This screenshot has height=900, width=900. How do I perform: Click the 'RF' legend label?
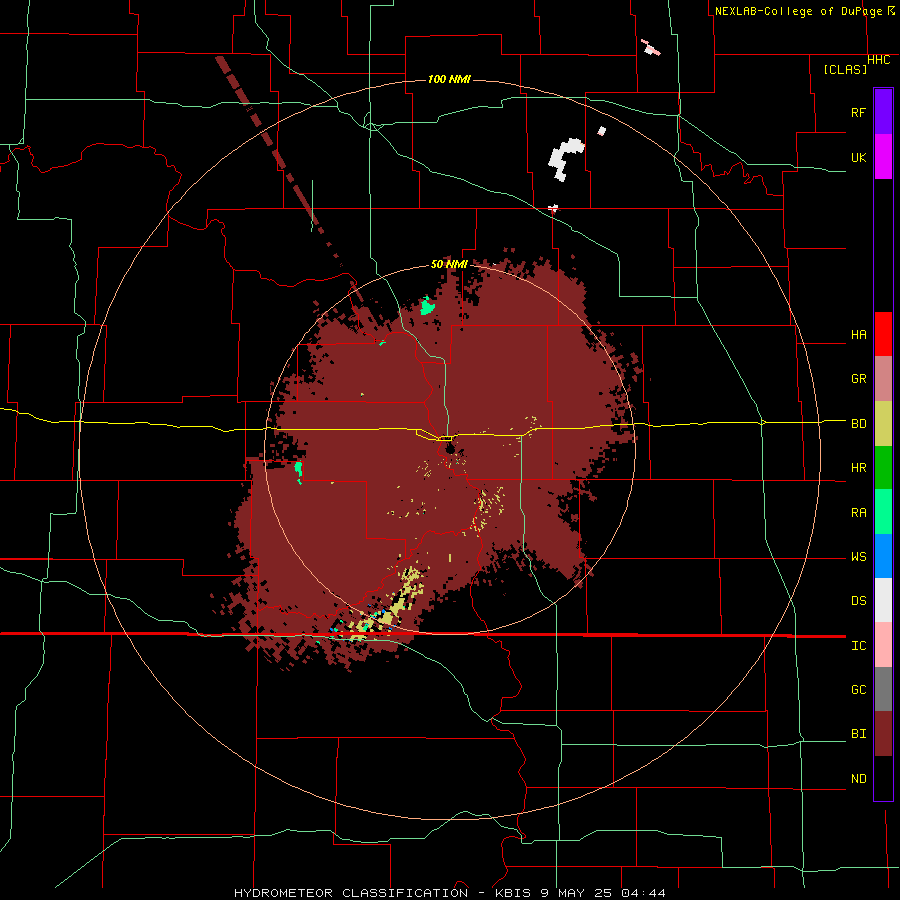(x=858, y=112)
